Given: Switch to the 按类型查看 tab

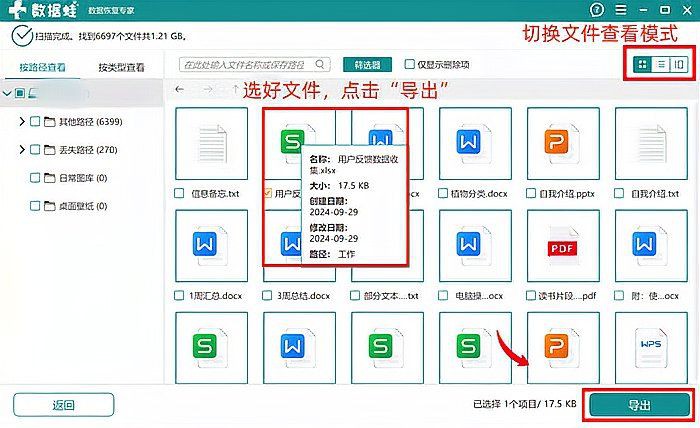Looking at the screenshot, I should click(x=121, y=67).
